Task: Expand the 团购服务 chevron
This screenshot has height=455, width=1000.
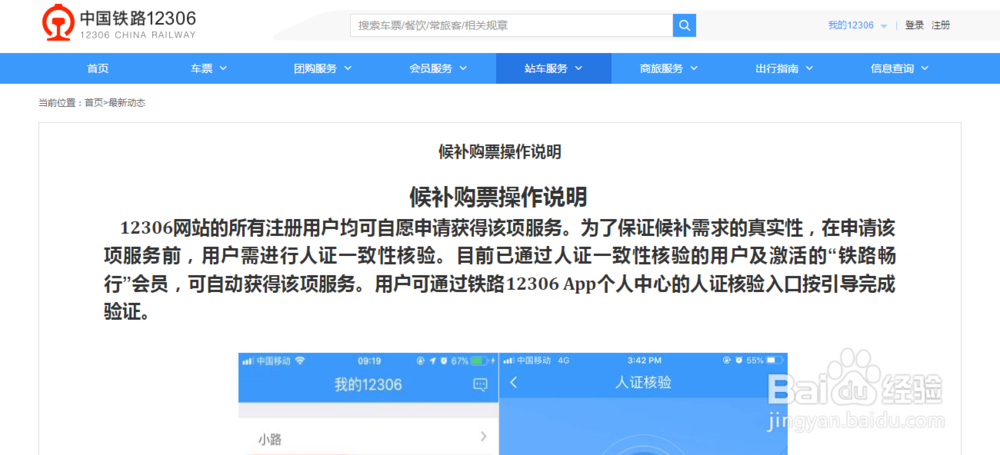Action: pyautogui.click(x=347, y=68)
